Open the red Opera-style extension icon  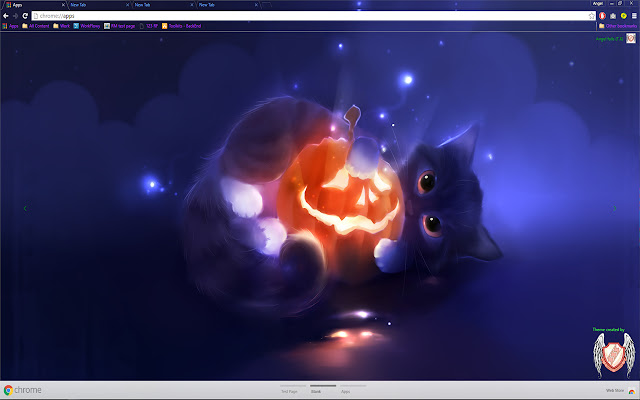(602, 16)
